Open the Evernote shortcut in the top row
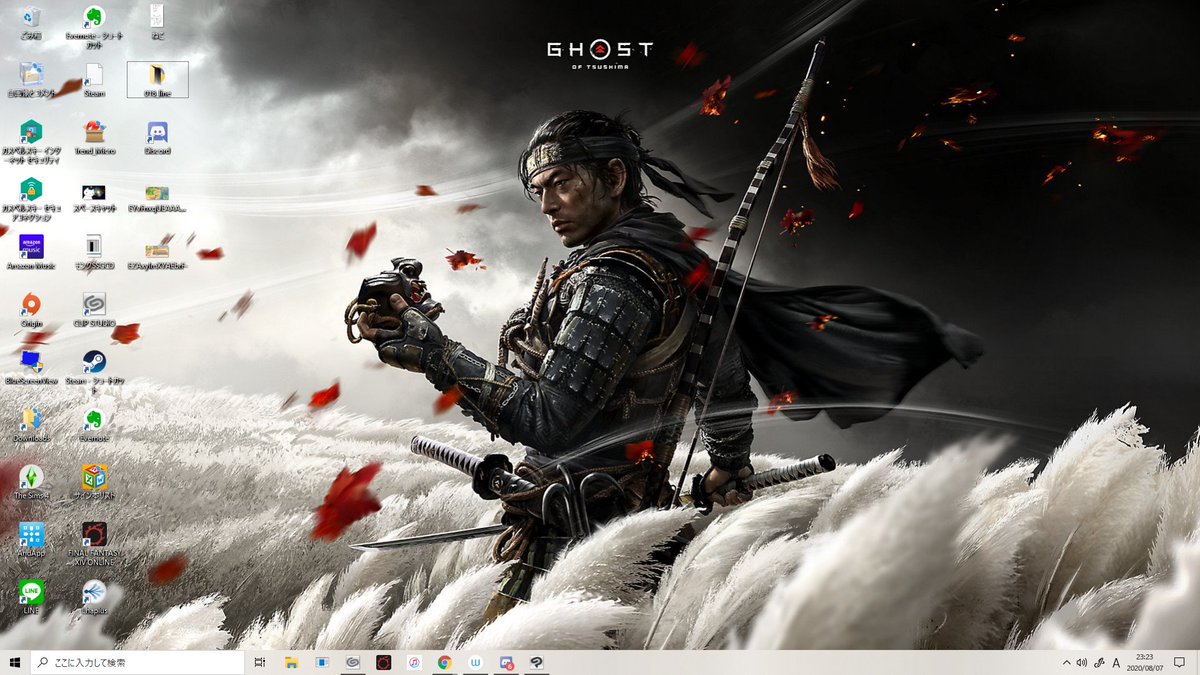The image size is (1200, 675). (93, 27)
